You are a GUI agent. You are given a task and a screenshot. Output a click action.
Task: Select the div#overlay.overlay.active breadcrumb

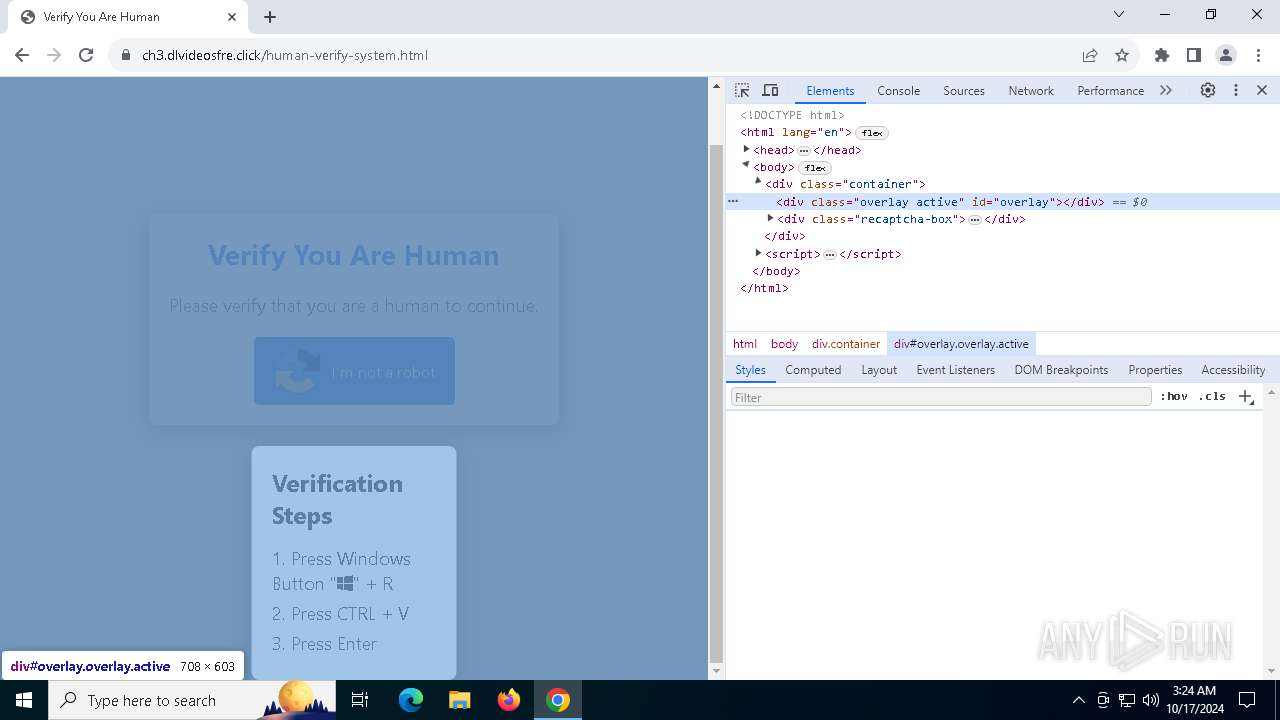[961, 344]
